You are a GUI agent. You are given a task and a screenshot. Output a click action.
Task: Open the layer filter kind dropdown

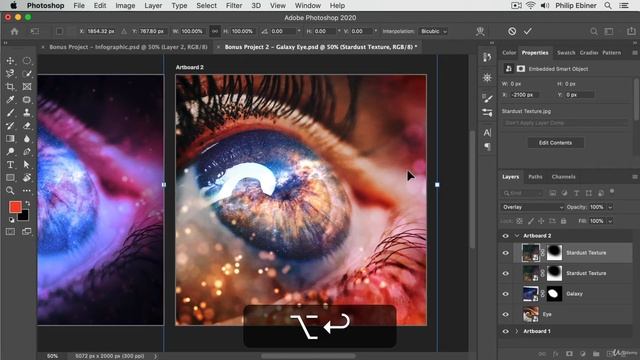click(x=522, y=193)
